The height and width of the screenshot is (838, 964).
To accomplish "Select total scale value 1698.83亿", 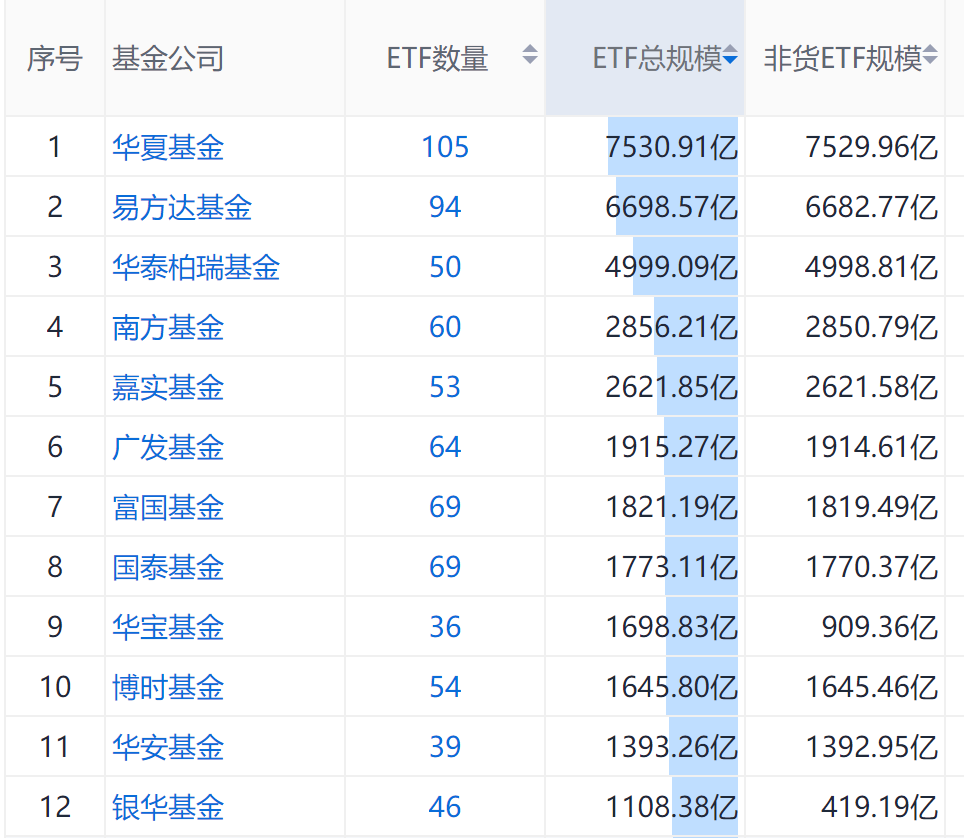I will (x=671, y=627).
